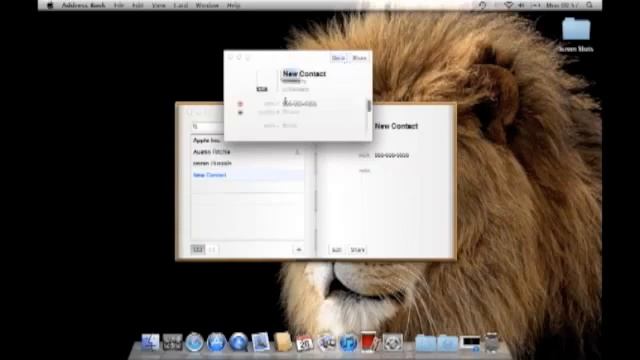Click the phone number field in card editor
The height and width of the screenshot is (360, 640).
pos(300,104)
